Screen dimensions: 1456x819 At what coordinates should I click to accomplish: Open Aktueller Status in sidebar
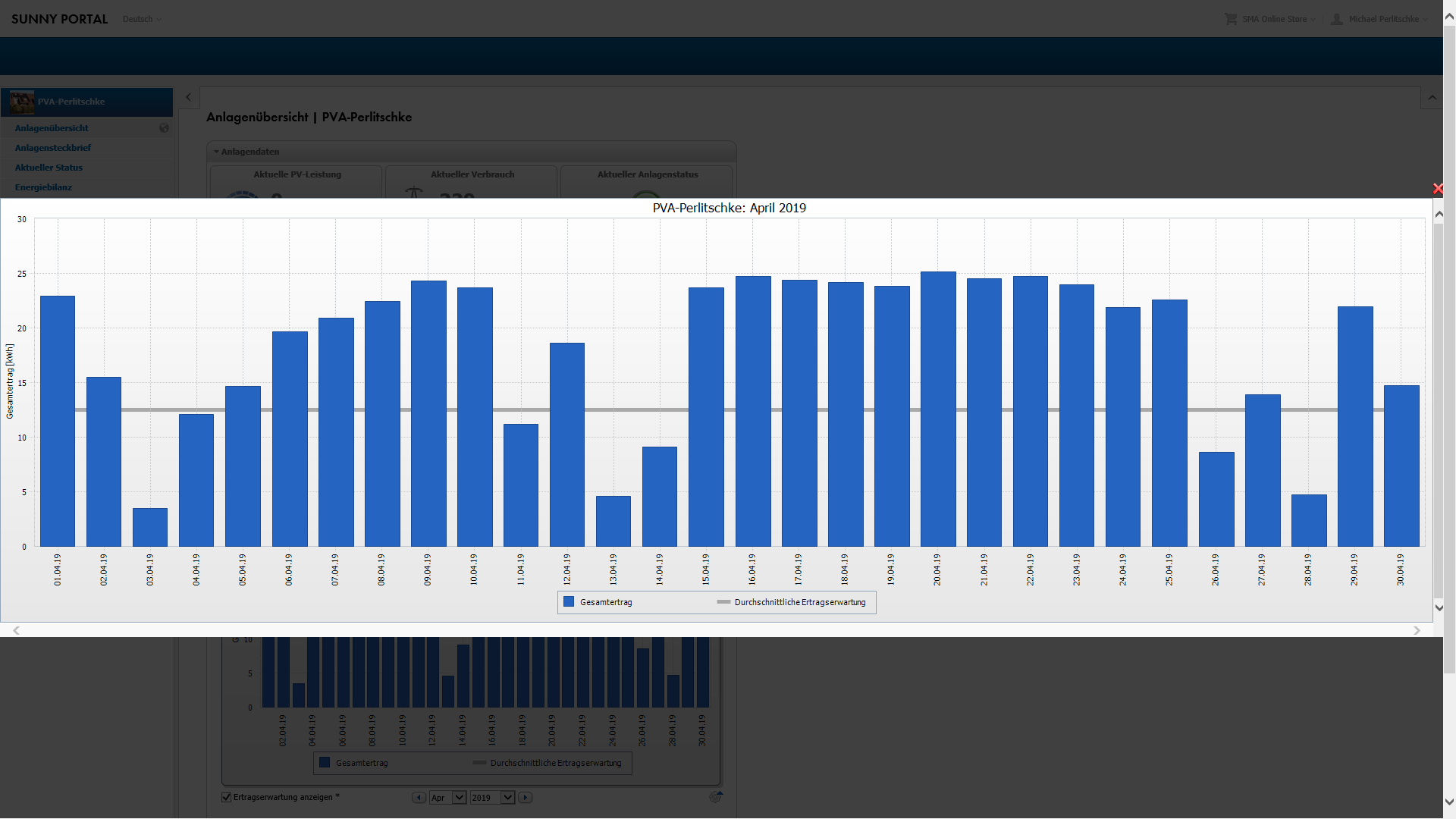pyautogui.click(x=49, y=168)
